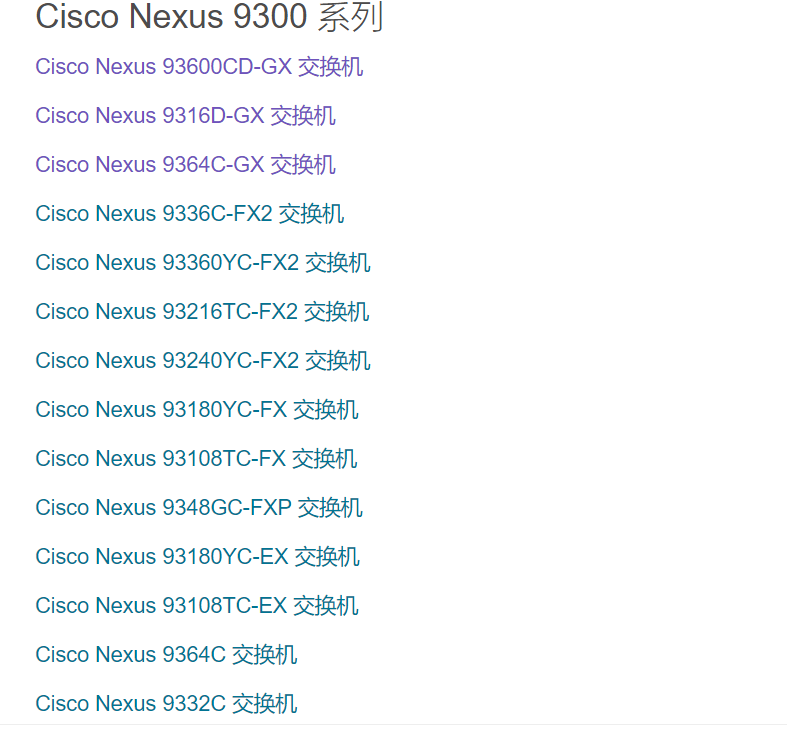
Task: Click the 9332C model number text
Action: [x=194, y=704]
